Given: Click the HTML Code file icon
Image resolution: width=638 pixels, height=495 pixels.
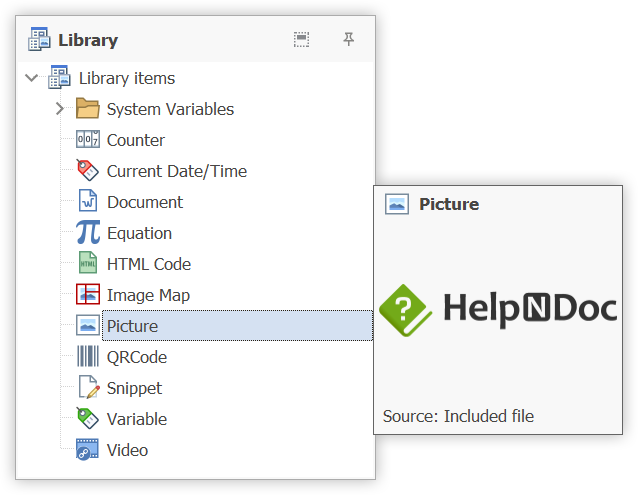Looking at the screenshot, I should tap(88, 263).
